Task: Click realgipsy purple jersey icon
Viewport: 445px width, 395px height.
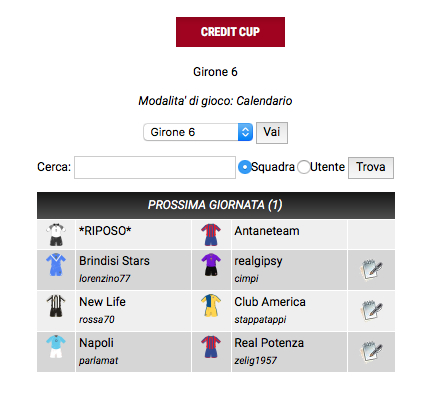Action: [x=211, y=264]
